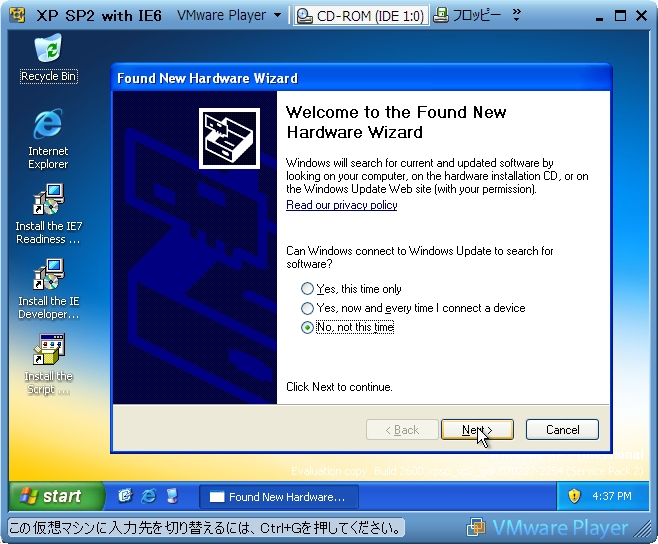Click the Ctrl+G Japanese status message

coord(206,528)
